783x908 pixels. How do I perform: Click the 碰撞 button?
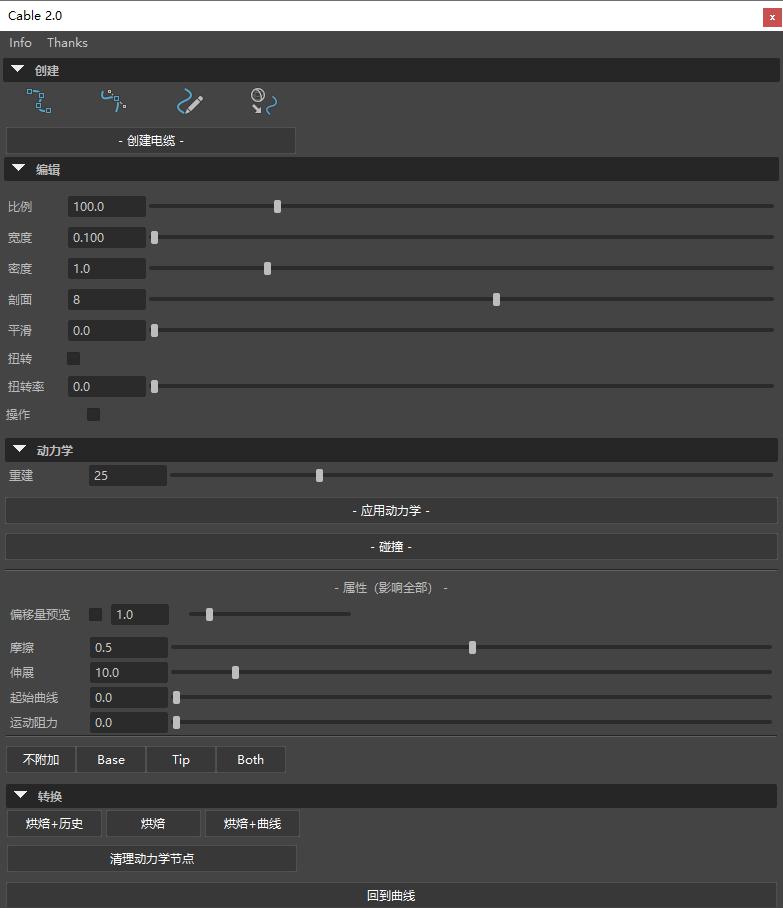(391, 547)
